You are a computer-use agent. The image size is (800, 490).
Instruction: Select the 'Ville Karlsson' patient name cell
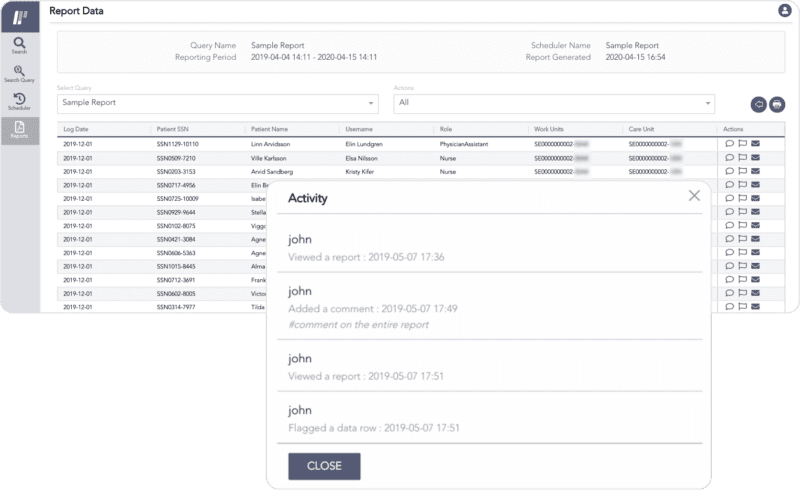tap(268, 158)
